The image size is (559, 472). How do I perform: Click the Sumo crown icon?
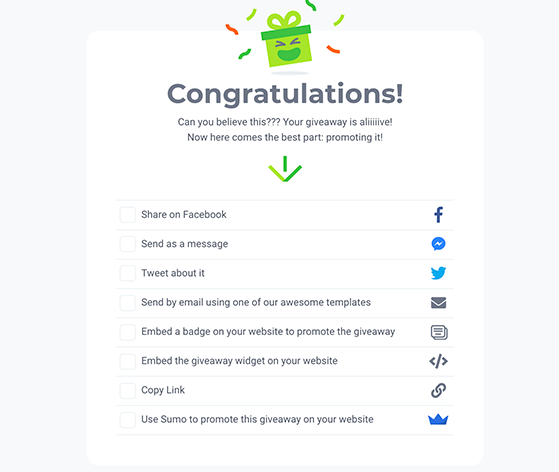coord(438,419)
